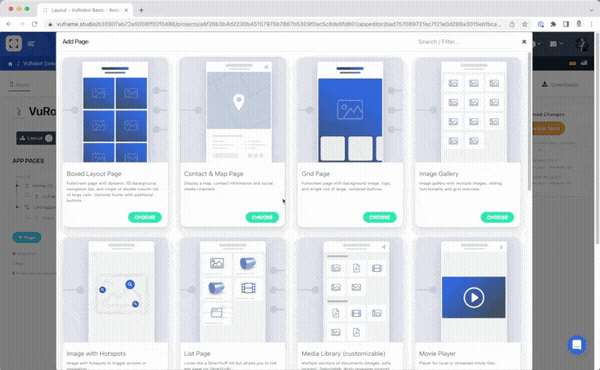This screenshot has height=370, width=600.
Task: Click the Page button in sidebar
Action: pyautogui.click(x=27, y=237)
